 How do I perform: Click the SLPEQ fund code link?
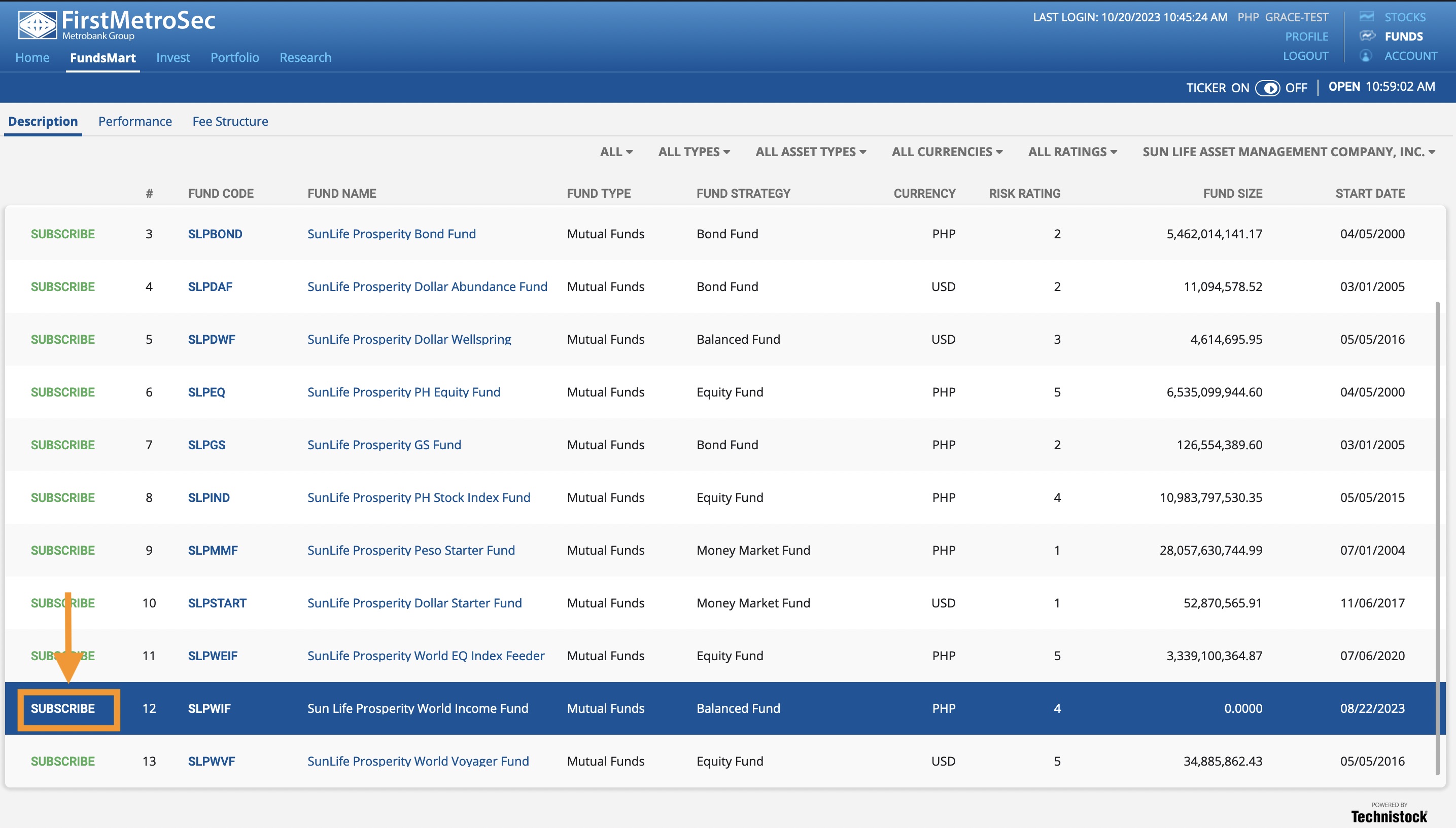point(206,392)
